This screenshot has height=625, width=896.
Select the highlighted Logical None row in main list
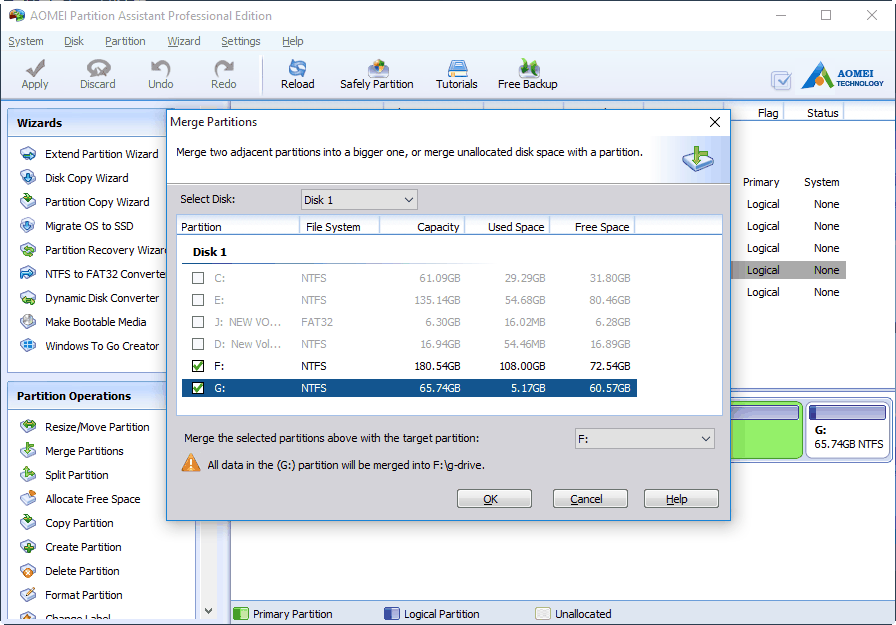(x=789, y=270)
